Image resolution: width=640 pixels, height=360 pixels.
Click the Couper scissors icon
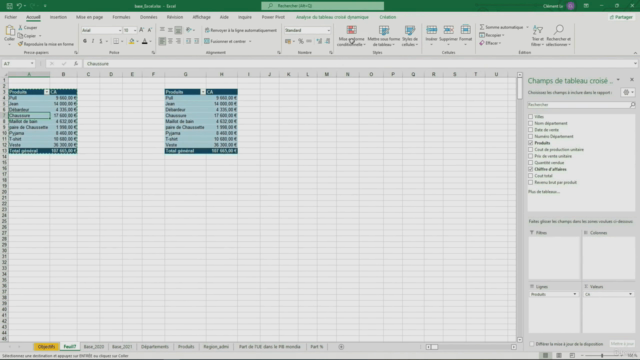[x=20, y=27]
